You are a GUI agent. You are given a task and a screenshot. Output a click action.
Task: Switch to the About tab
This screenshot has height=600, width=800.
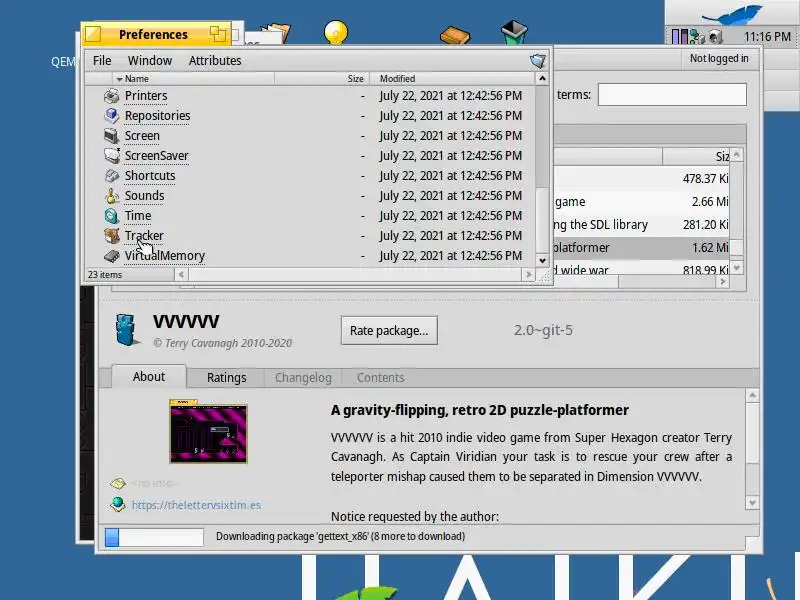point(148,377)
